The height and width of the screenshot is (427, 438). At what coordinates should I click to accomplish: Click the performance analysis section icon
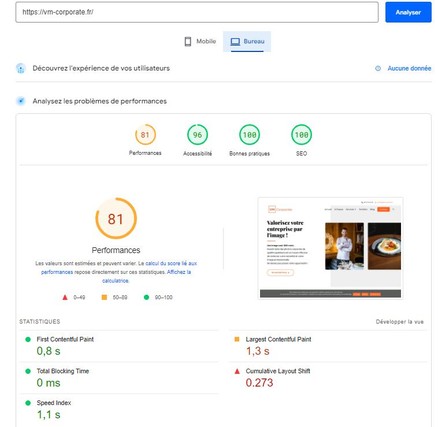click(21, 101)
